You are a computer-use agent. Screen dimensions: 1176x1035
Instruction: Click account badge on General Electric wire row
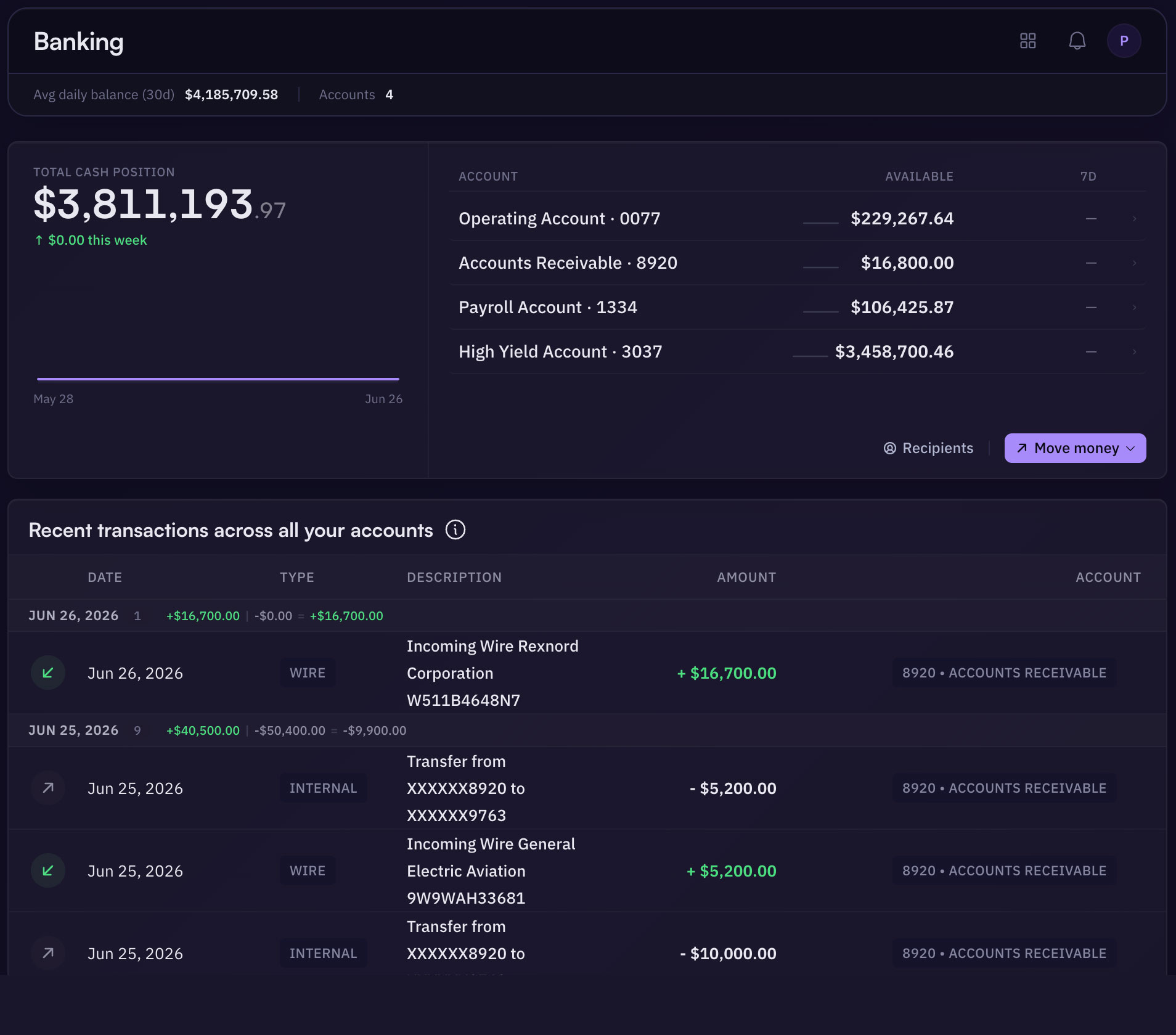coord(1004,870)
